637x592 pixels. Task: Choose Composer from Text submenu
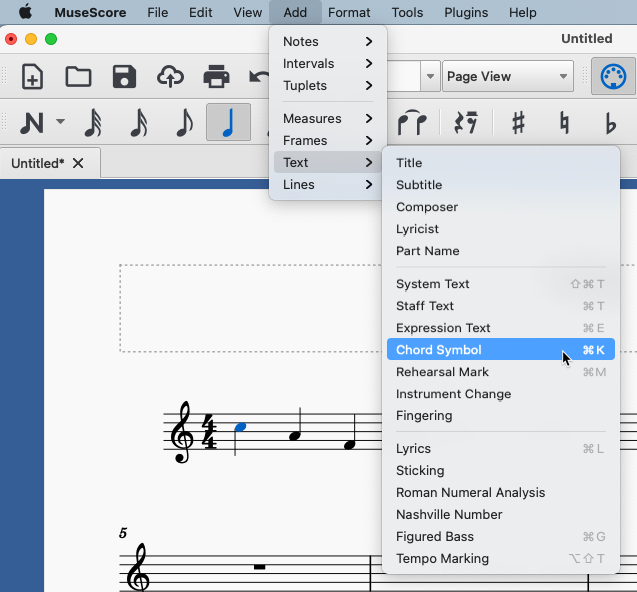500,207
